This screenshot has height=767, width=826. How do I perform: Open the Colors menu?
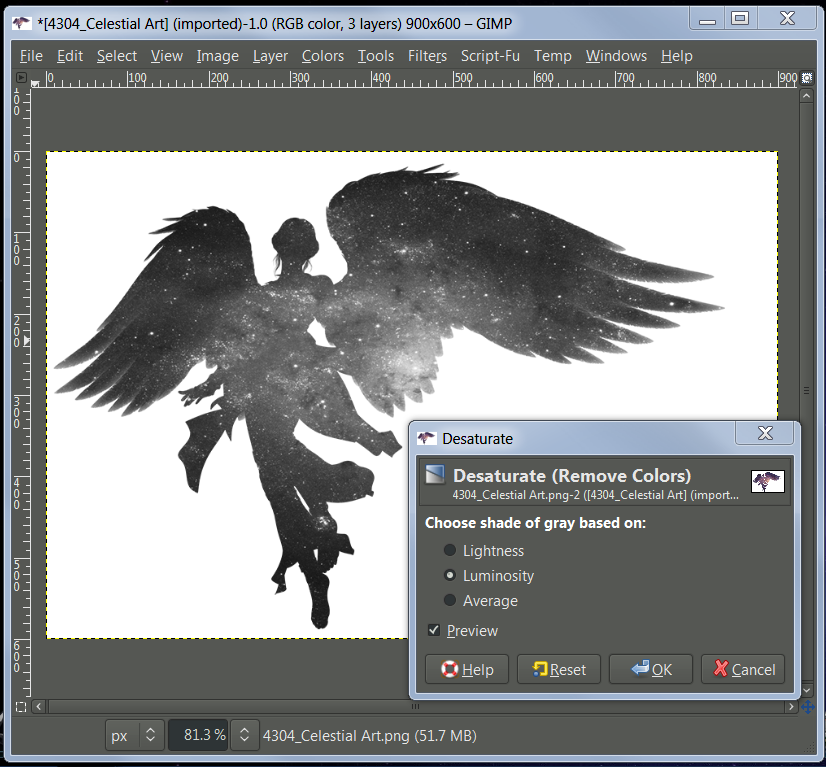323,56
